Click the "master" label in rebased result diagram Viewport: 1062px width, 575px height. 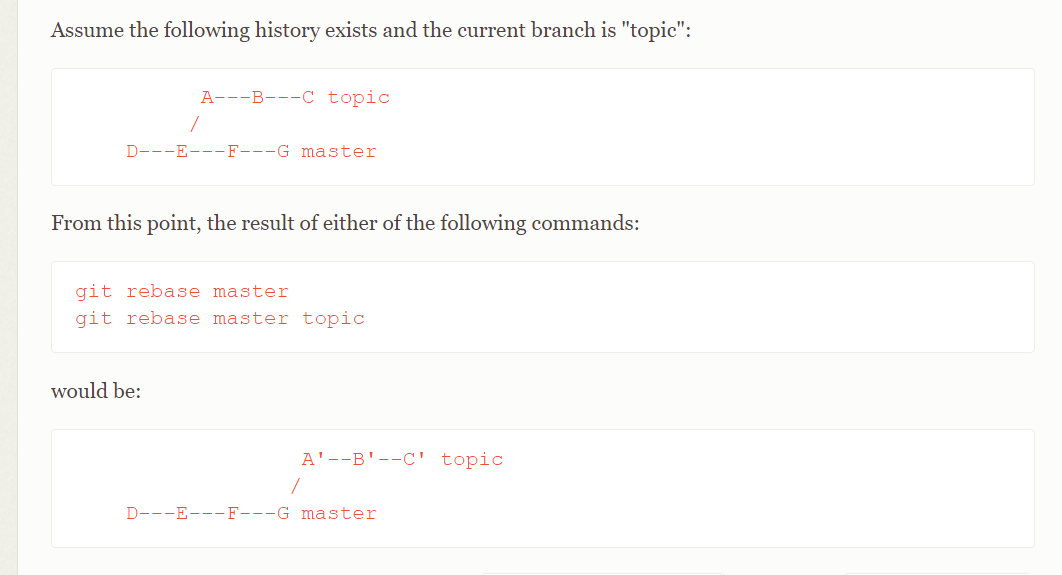pyautogui.click(x=339, y=514)
